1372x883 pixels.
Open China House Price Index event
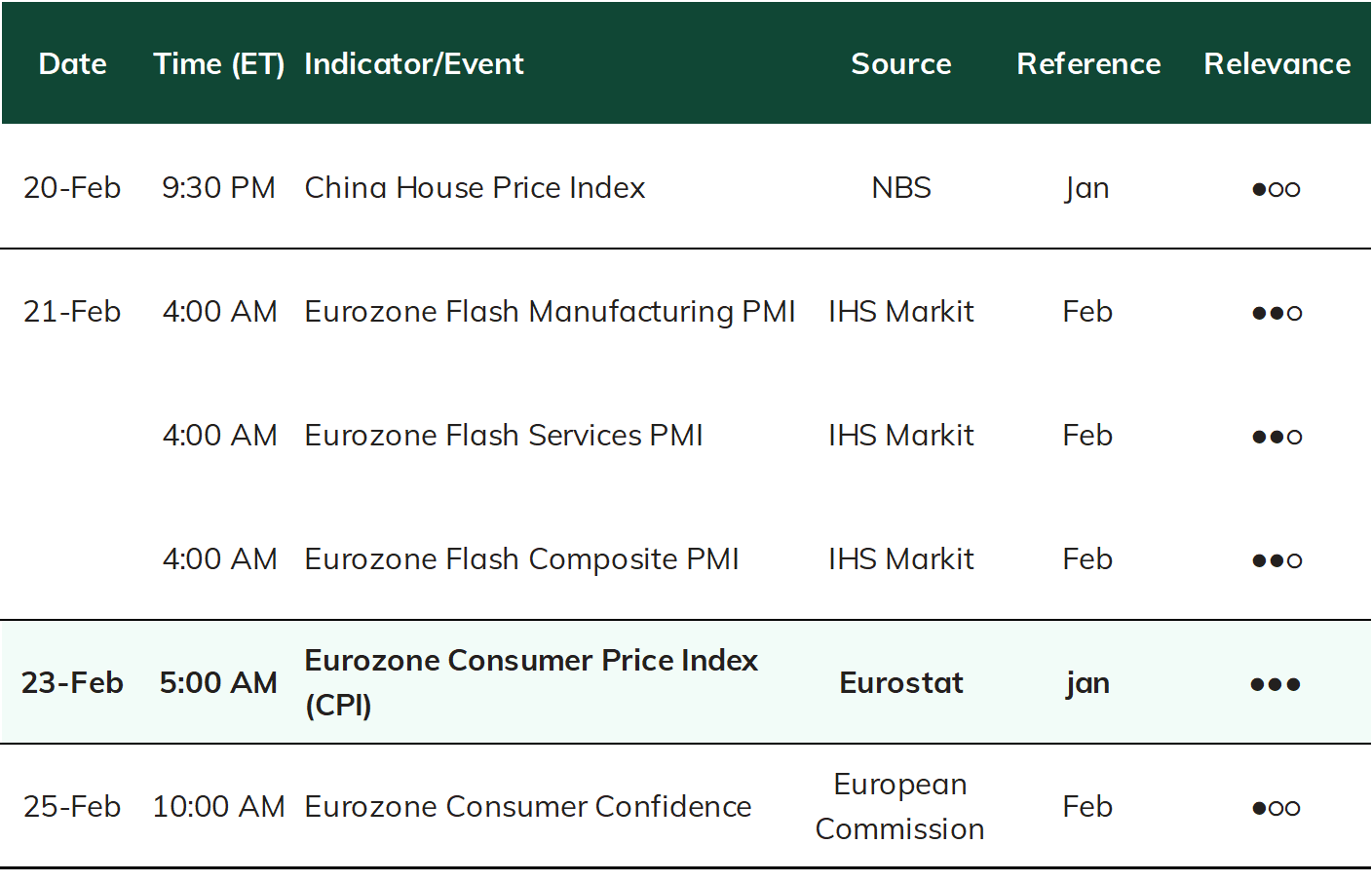coord(475,187)
